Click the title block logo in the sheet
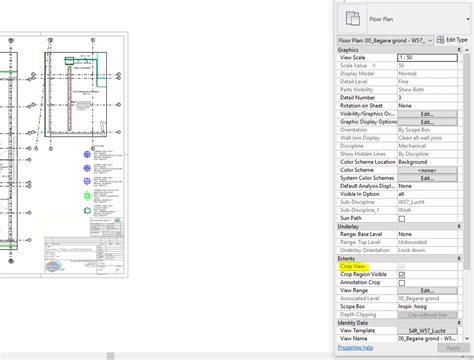474x360 pixels. tap(53, 266)
